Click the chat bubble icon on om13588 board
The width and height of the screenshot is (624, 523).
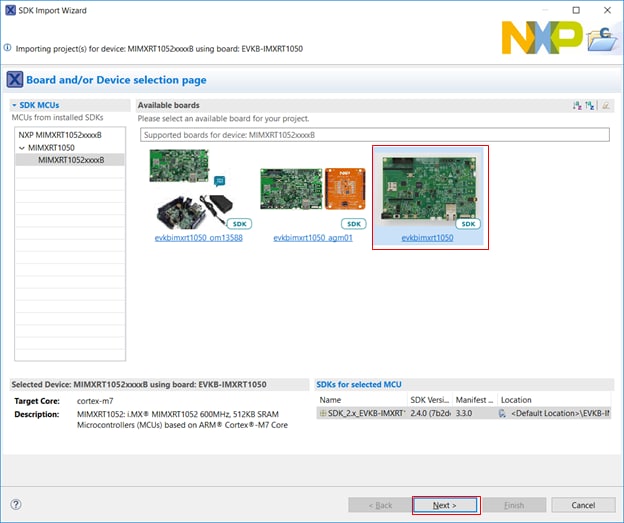coord(220,181)
